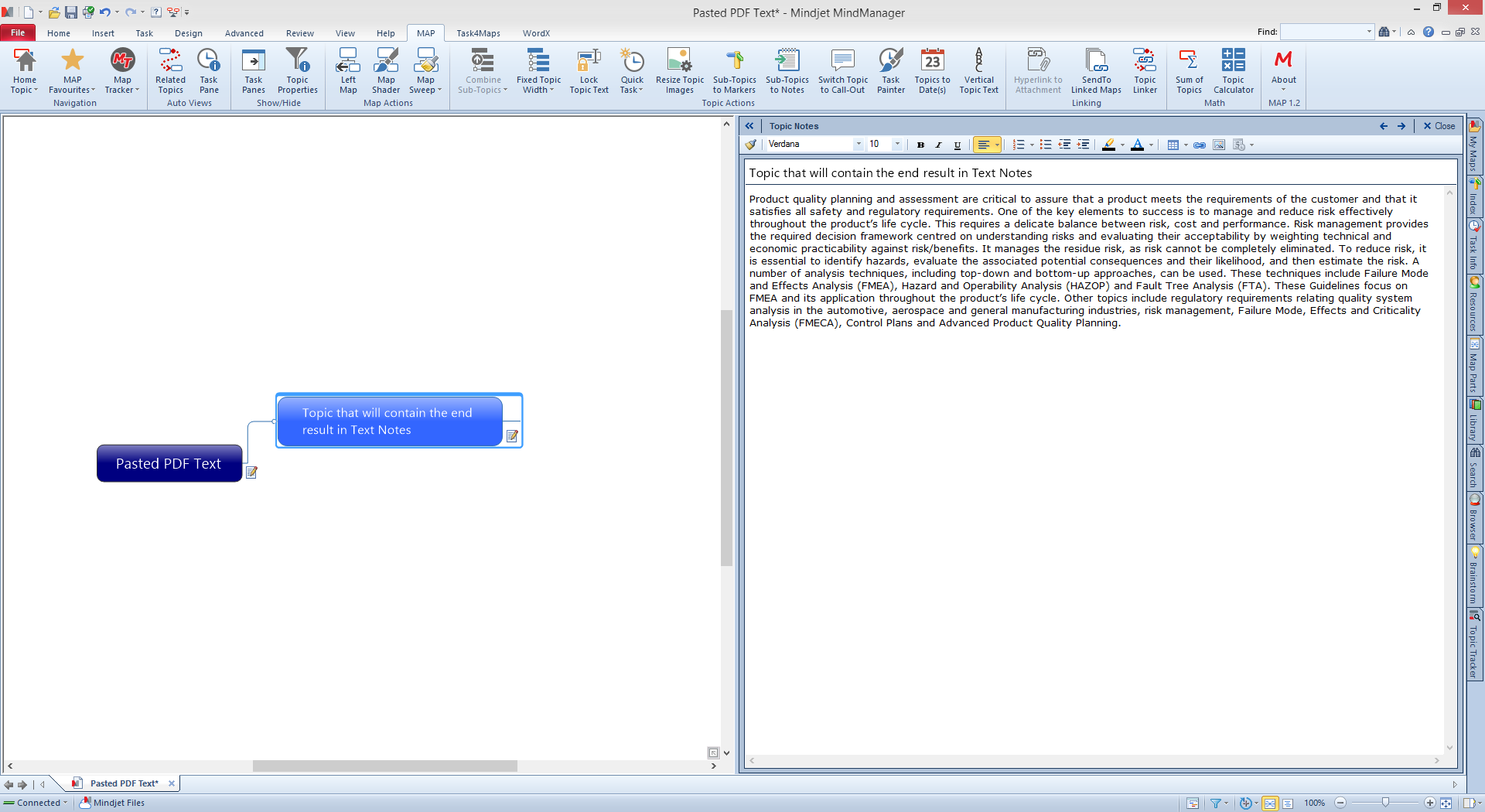Viewport: 1485px width, 812px height.
Task: Toggle underline formatting in notes toolbar
Action: pyautogui.click(x=958, y=145)
